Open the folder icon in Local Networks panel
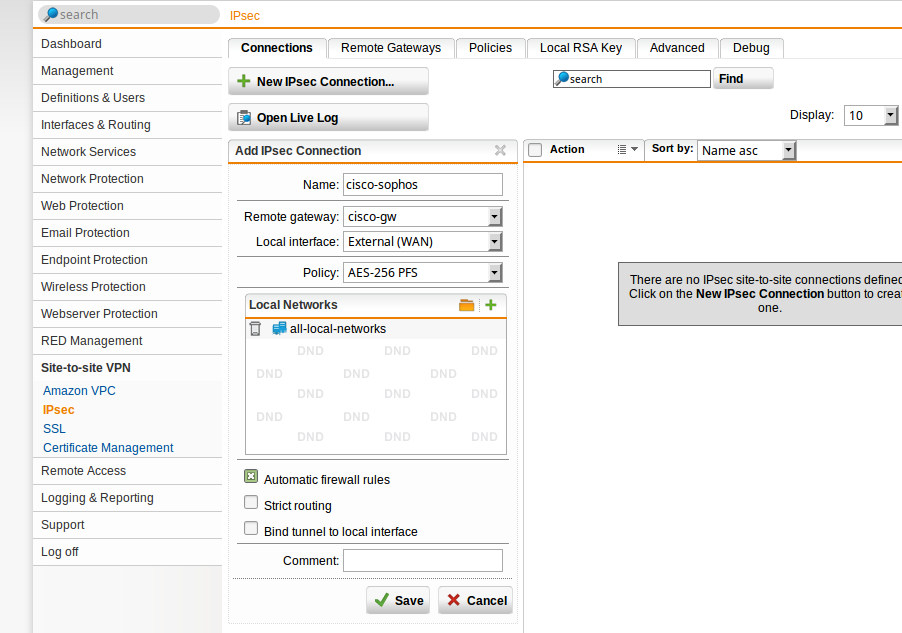Image resolution: width=902 pixels, height=633 pixels. (466, 305)
